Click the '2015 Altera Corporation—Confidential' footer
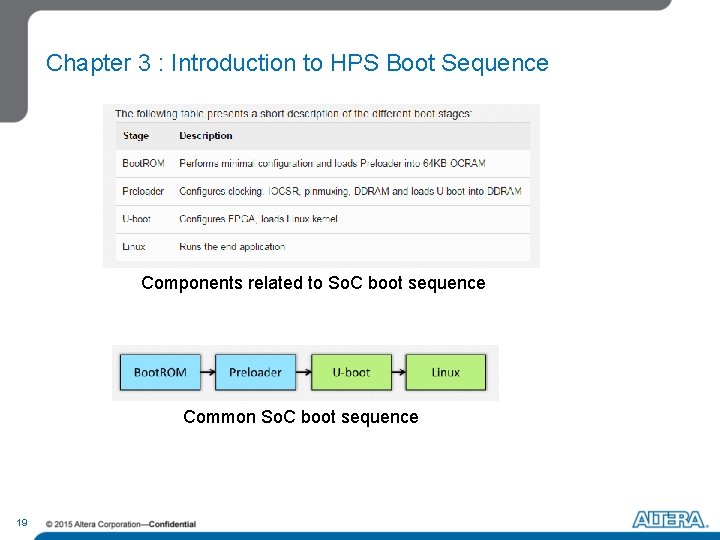Image resolution: width=720 pixels, height=540 pixels. coord(121,524)
